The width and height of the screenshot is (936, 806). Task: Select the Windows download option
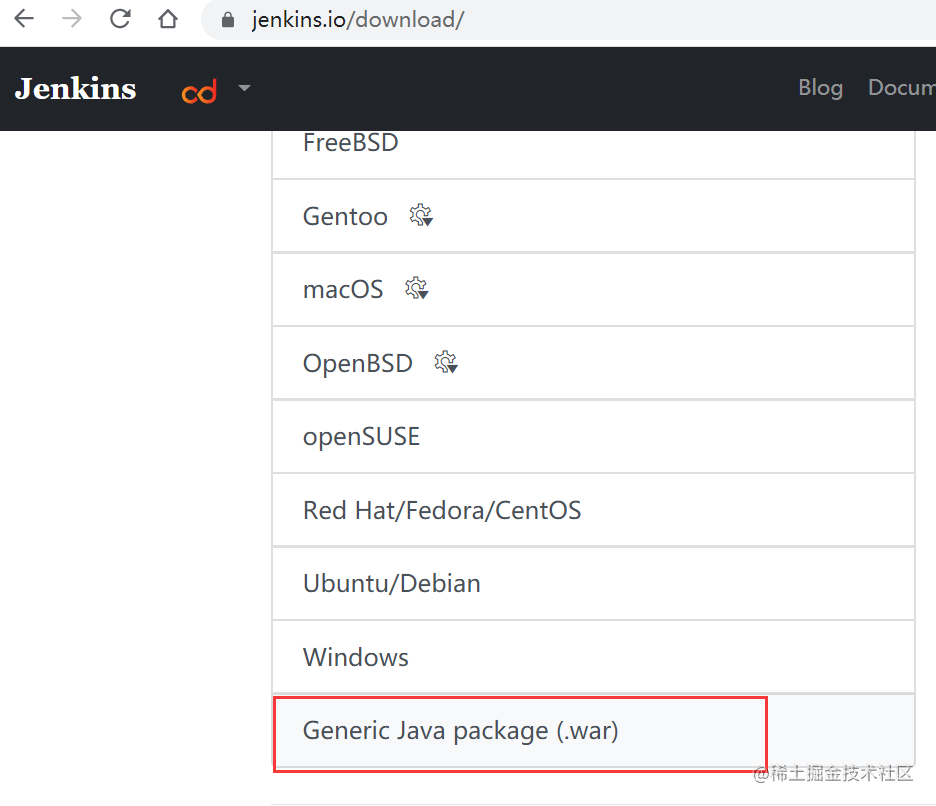pyautogui.click(x=355, y=658)
